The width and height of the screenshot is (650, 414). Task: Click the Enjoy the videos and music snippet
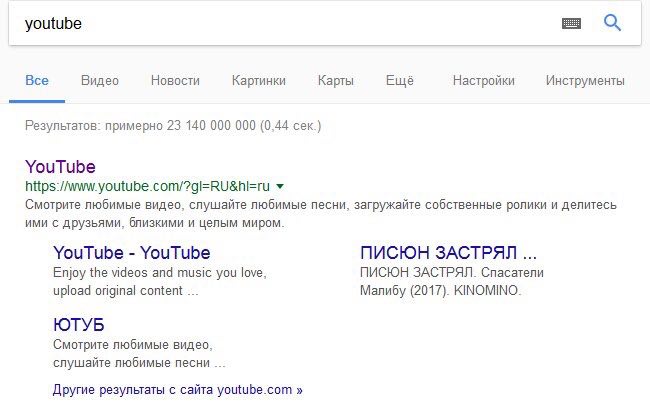click(x=160, y=282)
